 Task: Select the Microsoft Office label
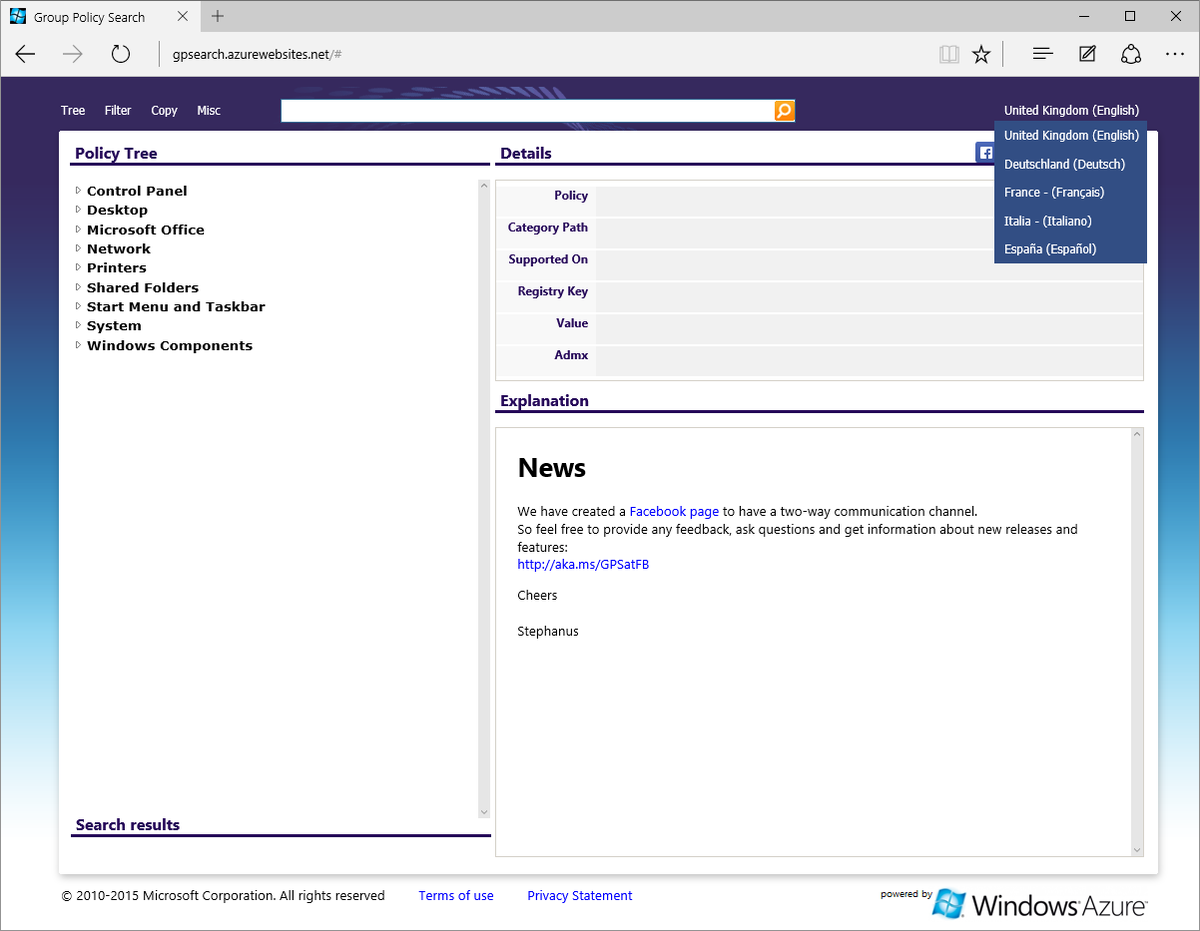point(146,230)
